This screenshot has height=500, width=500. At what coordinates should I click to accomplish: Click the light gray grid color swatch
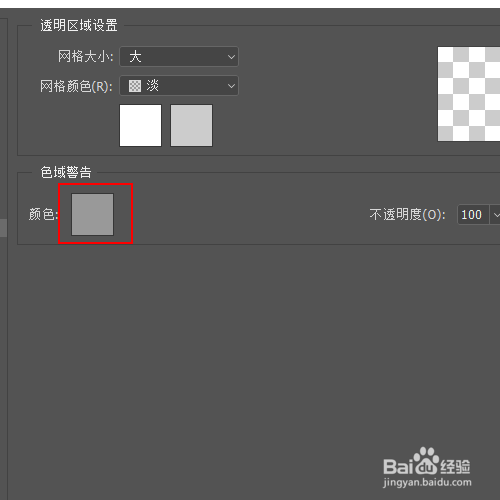[191, 125]
